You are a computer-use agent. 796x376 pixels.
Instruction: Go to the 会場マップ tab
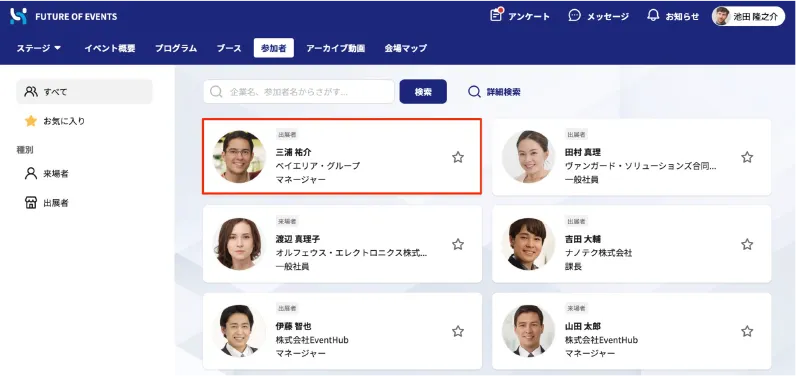tap(405, 48)
